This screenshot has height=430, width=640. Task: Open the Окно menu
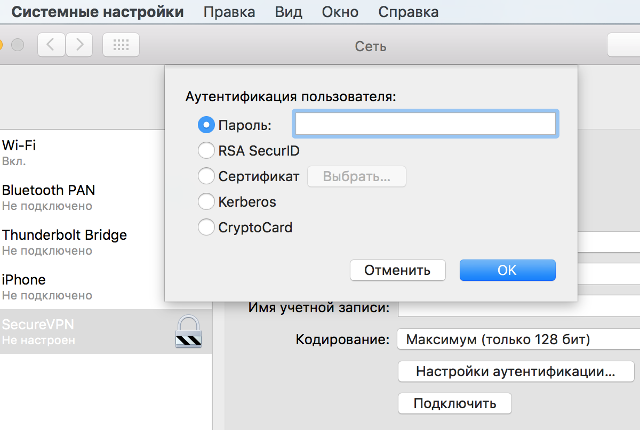click(x=340, y=12)
